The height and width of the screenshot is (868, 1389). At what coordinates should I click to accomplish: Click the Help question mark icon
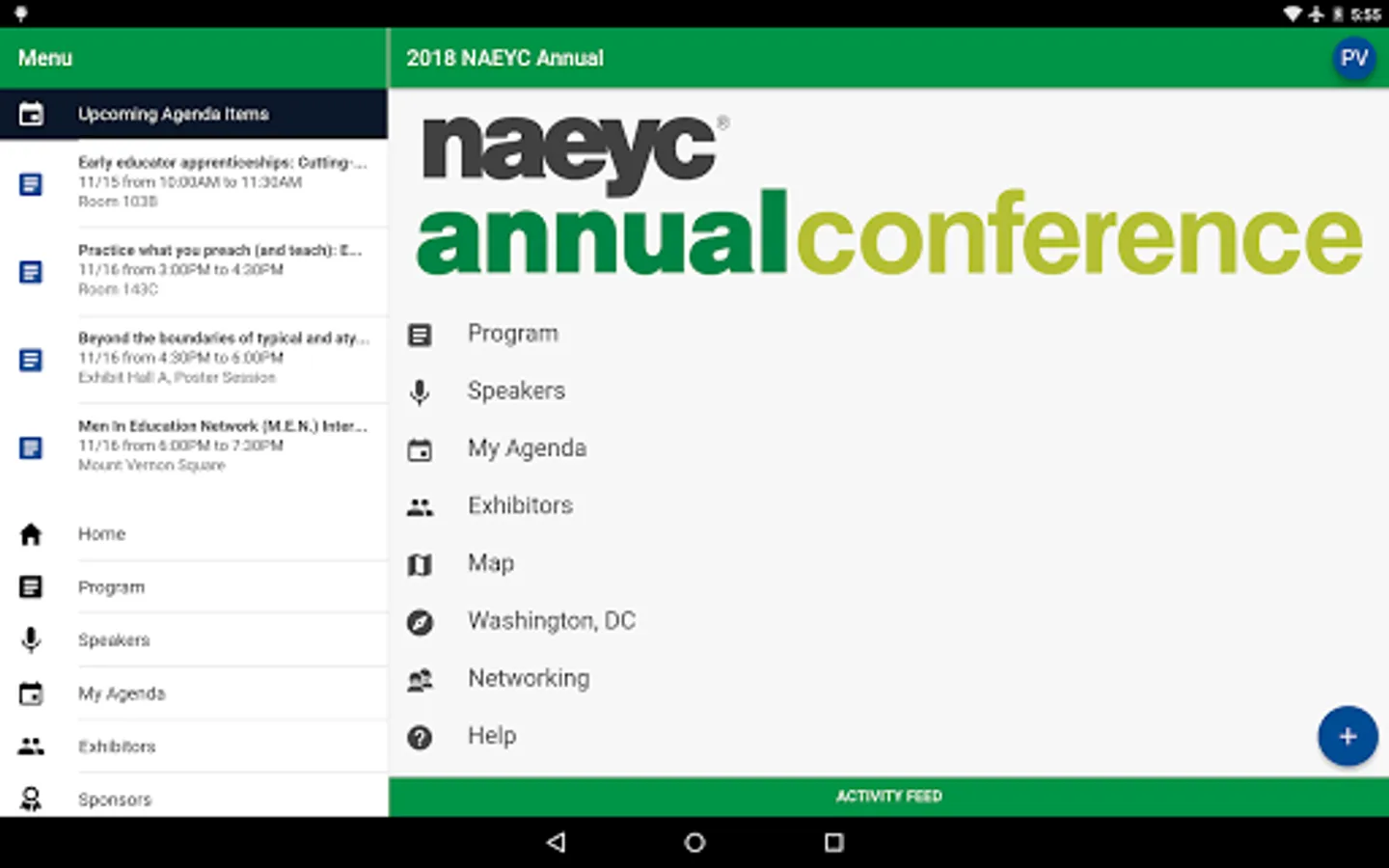420,738
